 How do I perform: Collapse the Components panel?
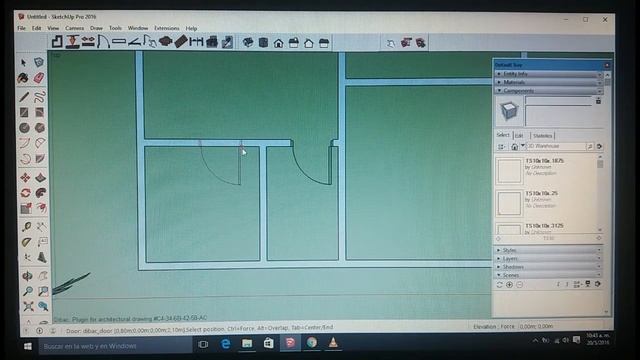click(x=549, y=91)
